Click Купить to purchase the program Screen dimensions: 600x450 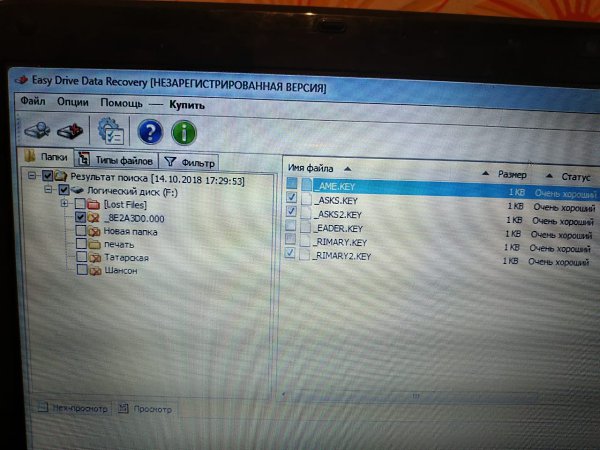(187, 104)
